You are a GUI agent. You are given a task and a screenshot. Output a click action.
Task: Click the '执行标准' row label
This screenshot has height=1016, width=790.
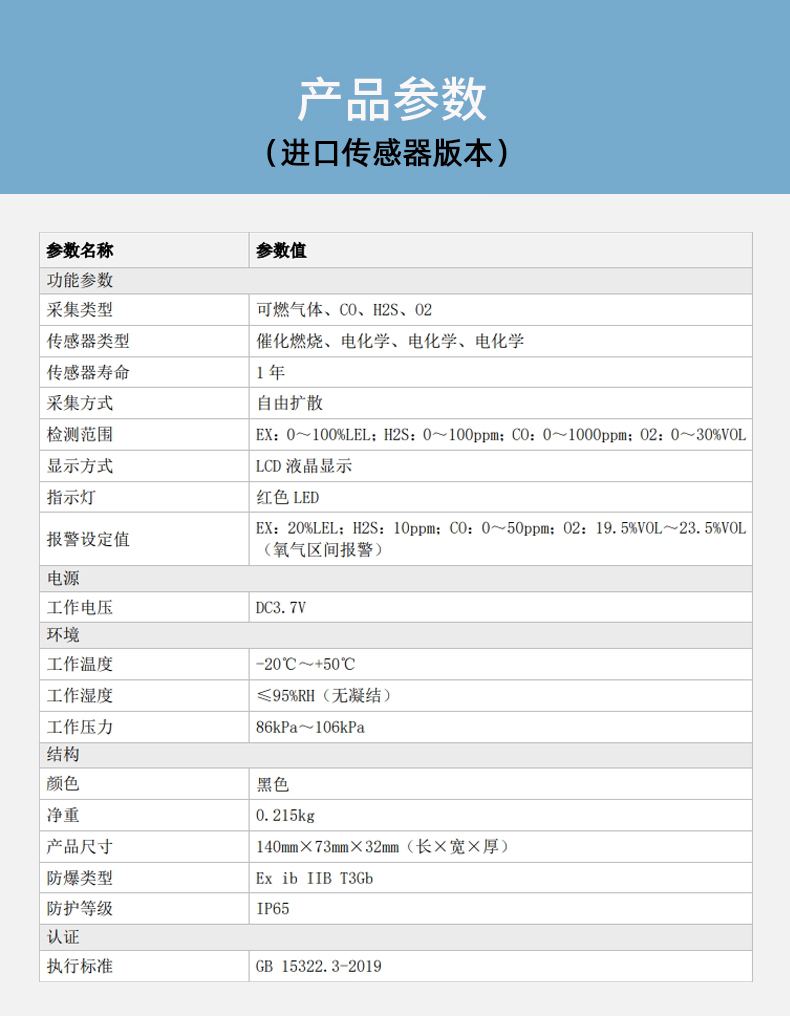point(80,966)
